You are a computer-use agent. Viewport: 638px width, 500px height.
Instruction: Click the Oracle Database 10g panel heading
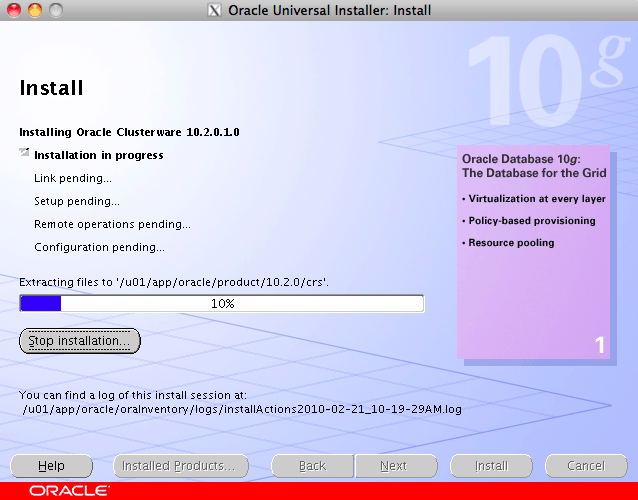coord(520,166)
